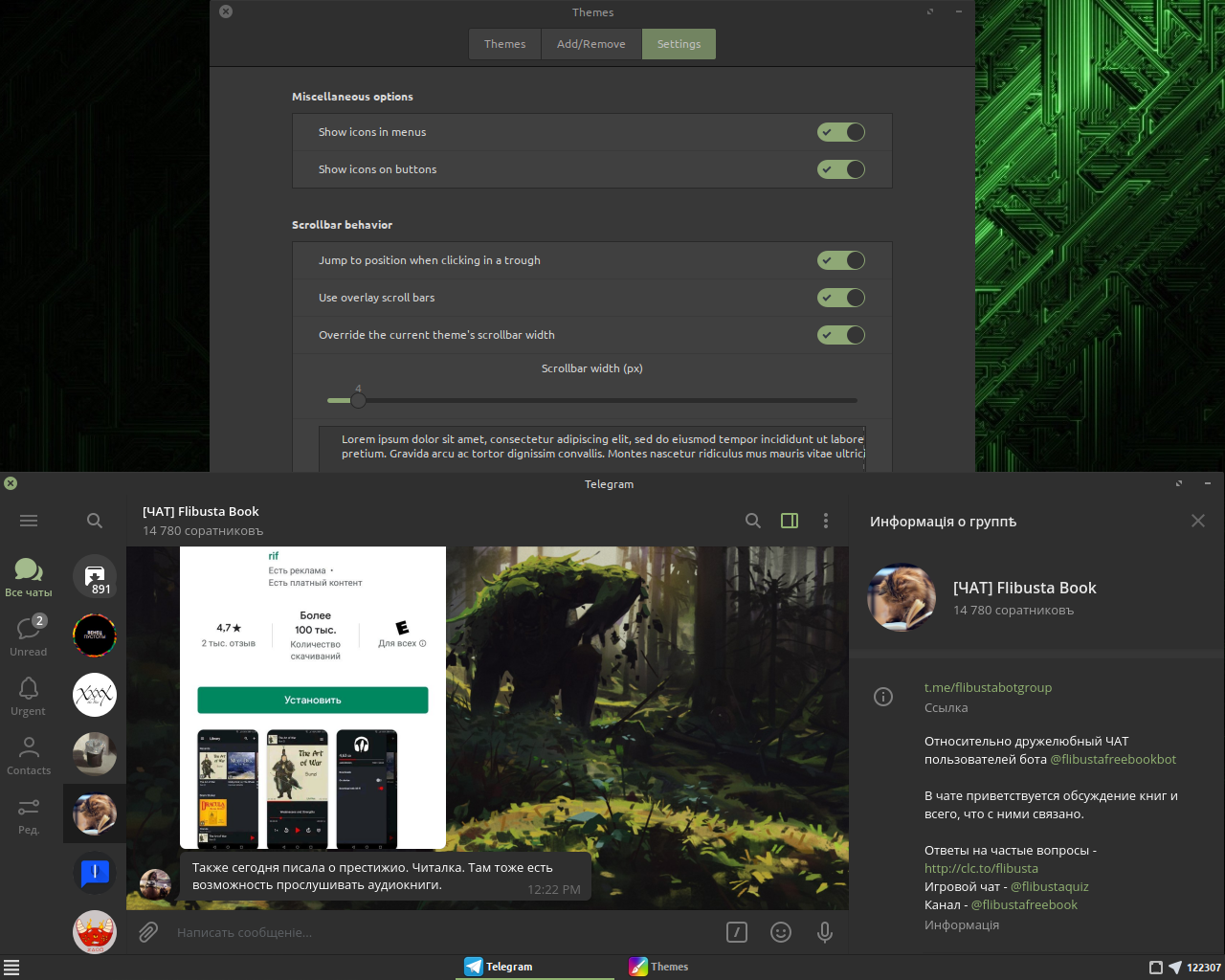Toggle 'Jump to position' trough switch
This screenshot has height=980, width=1225.
pos(841,260)
